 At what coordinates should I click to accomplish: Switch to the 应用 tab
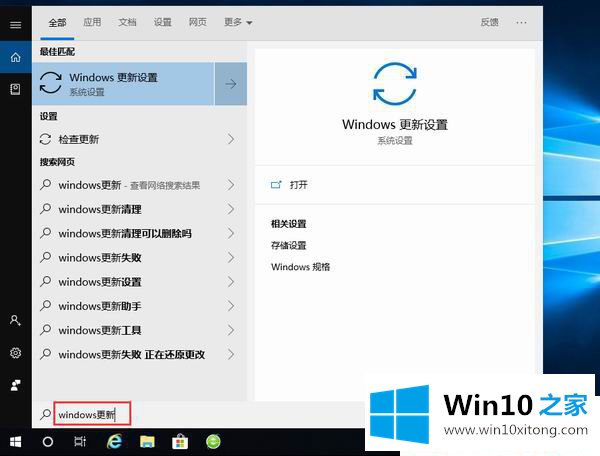pos(92,22)
